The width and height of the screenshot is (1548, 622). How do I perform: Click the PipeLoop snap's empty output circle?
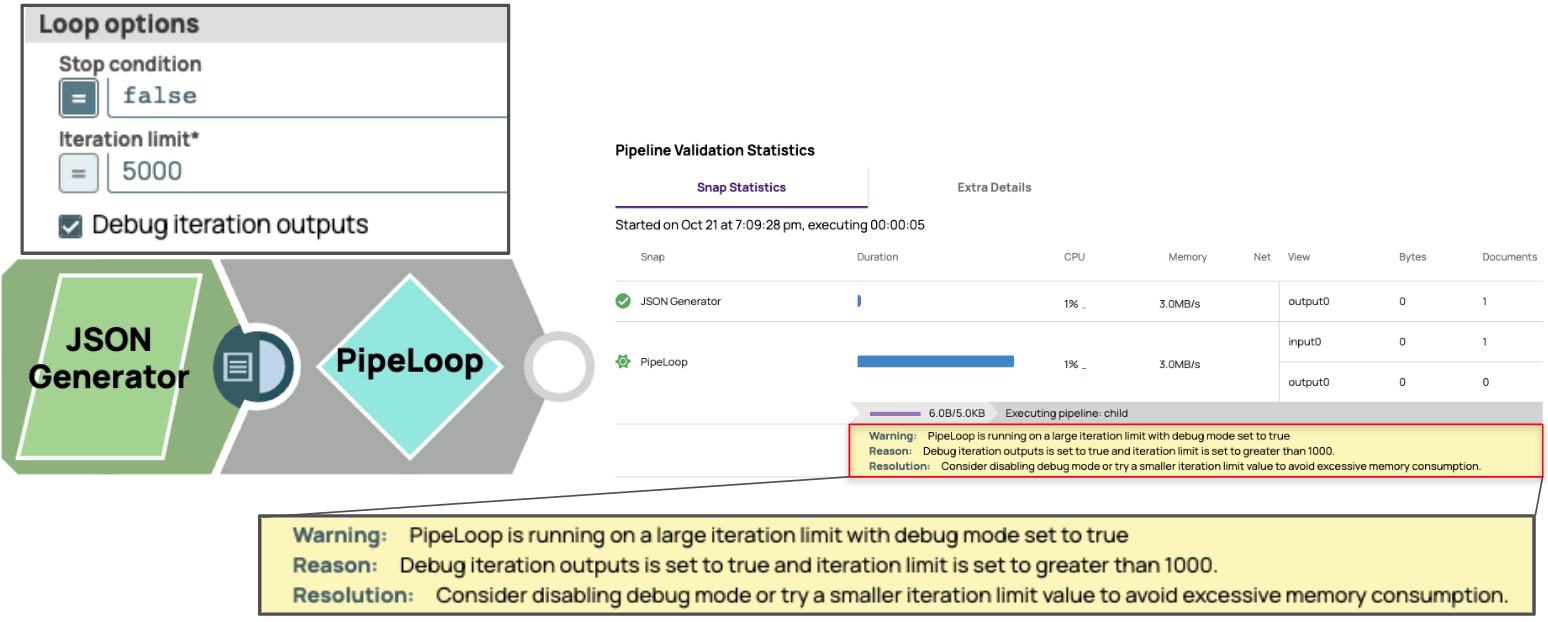tap(558, 367)
